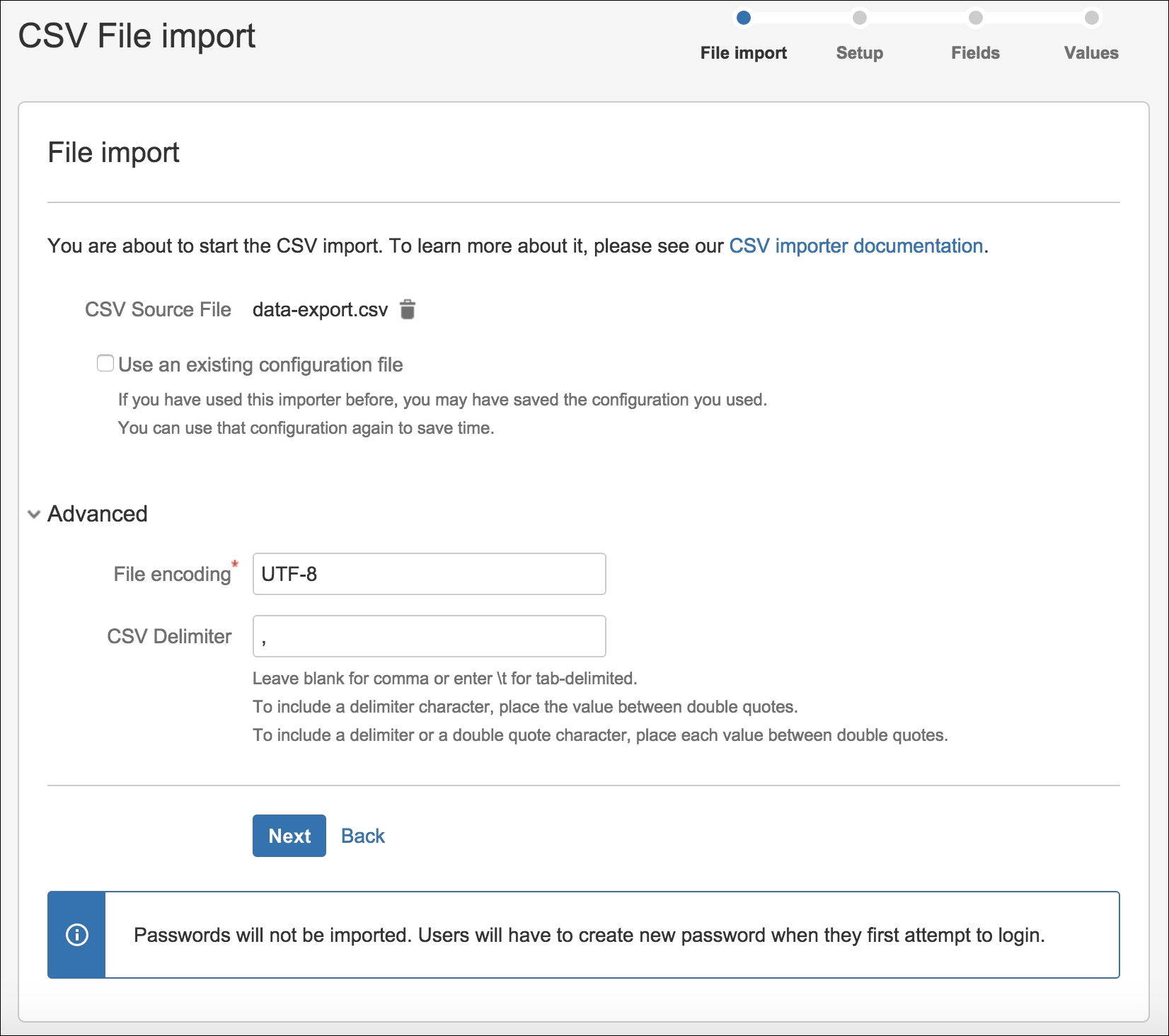Image resolution: width=1169 pixels, height=1036 pixels.
Task: Collapse the Advanced section chevron arrow
Action: 33,514
